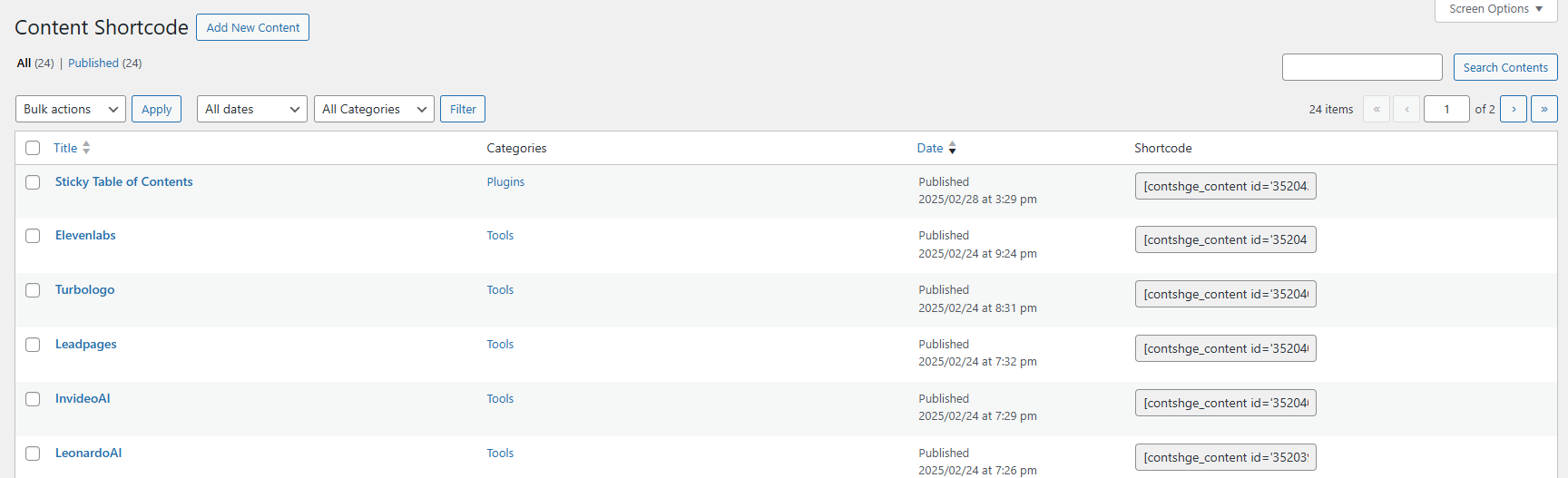
Task: Select shortcode field for Turbologo
Action: coord(1225,294)
